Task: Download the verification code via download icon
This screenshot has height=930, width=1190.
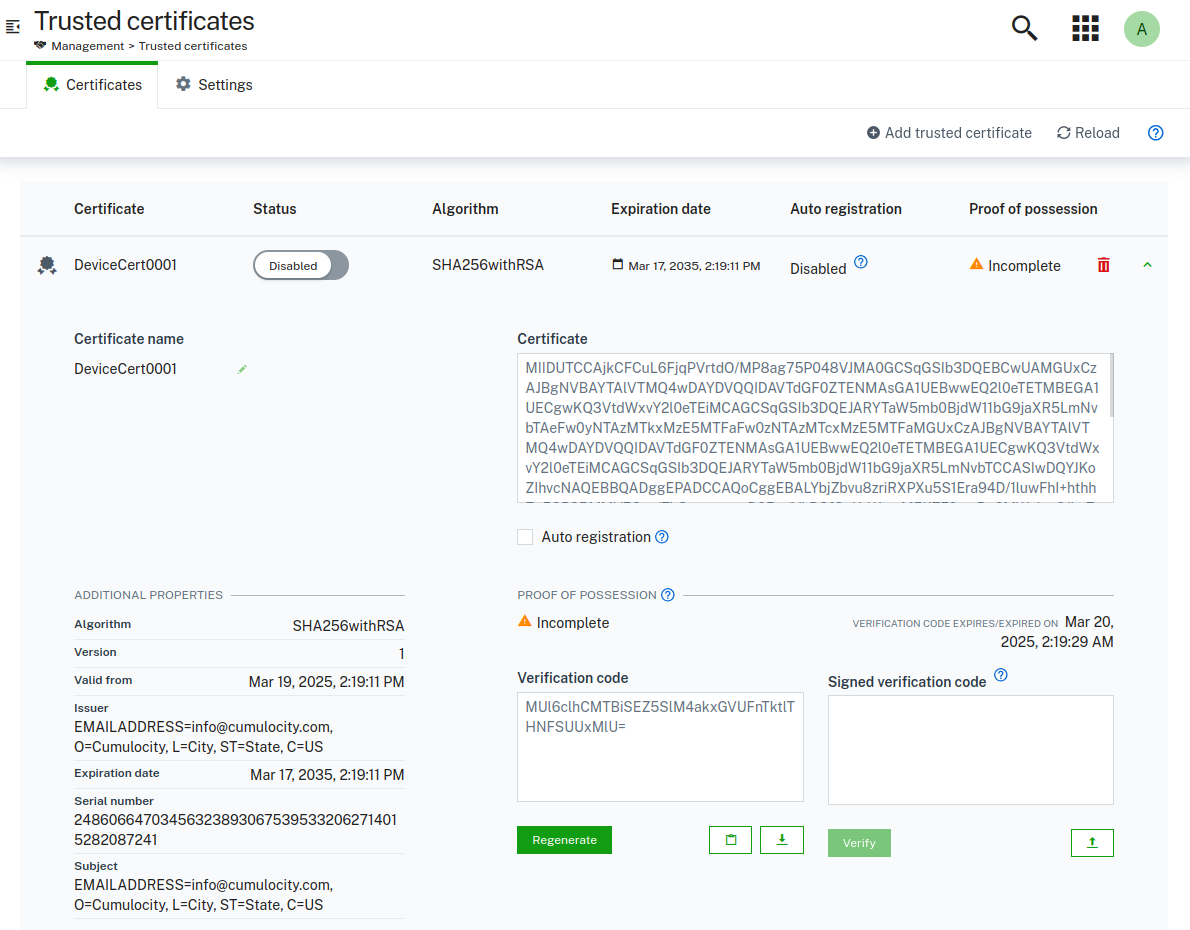Action: pyautogui.click(x=781, y=839)
